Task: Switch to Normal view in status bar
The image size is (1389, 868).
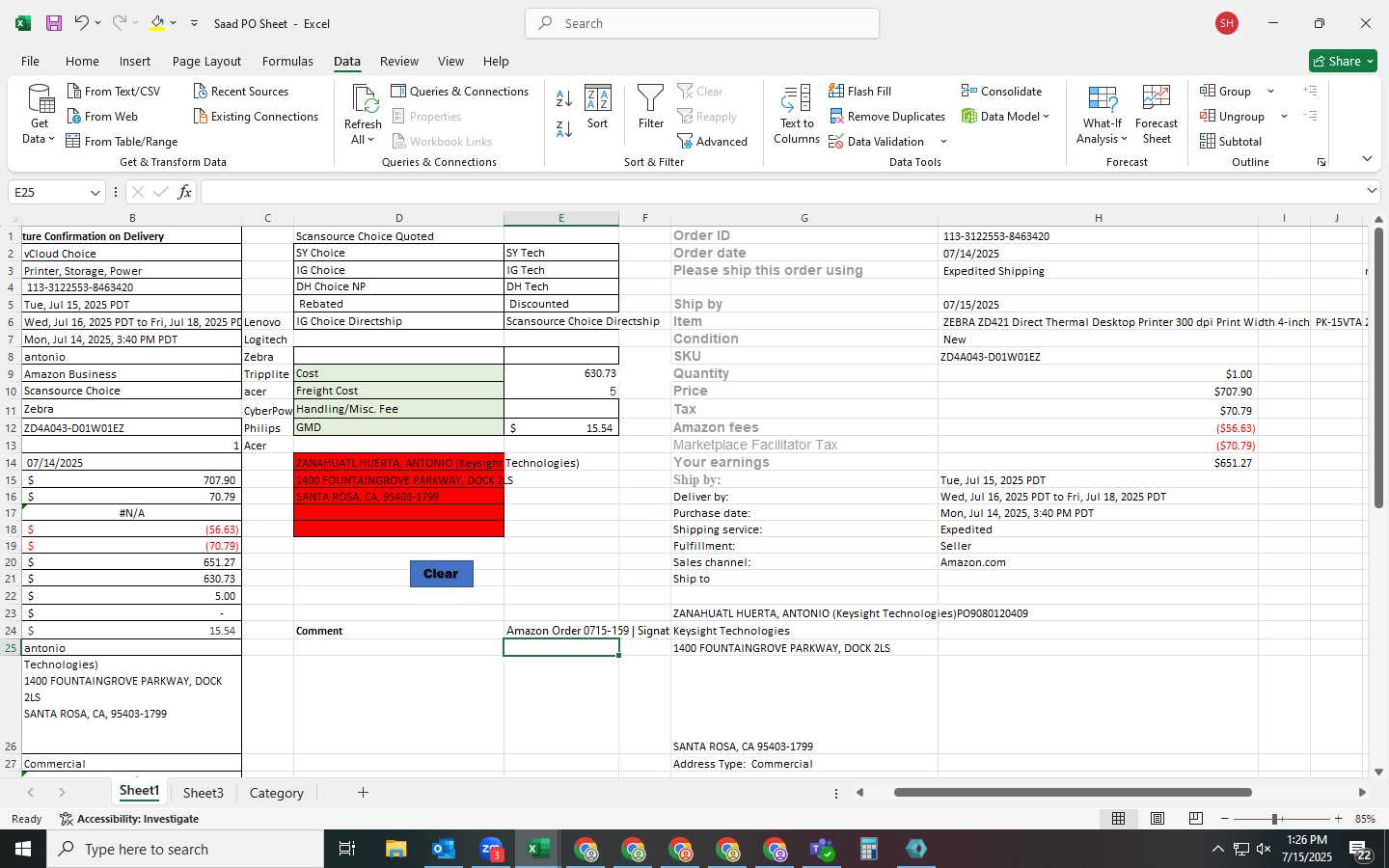Action: pos(1119,818)
